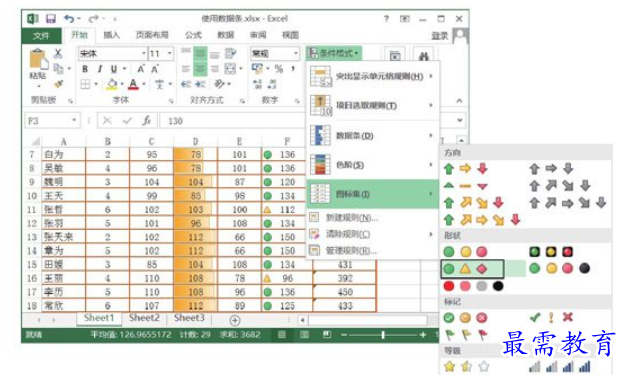Toggle Underline formatting
This screenshot has width=624, height=375.
[114, 69]
